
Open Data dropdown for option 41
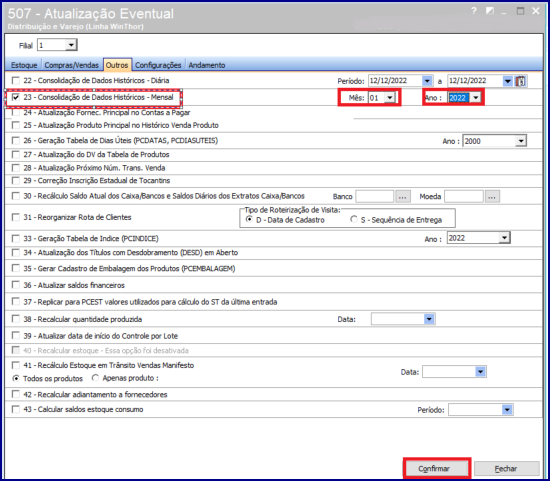(x=480, y=372)
